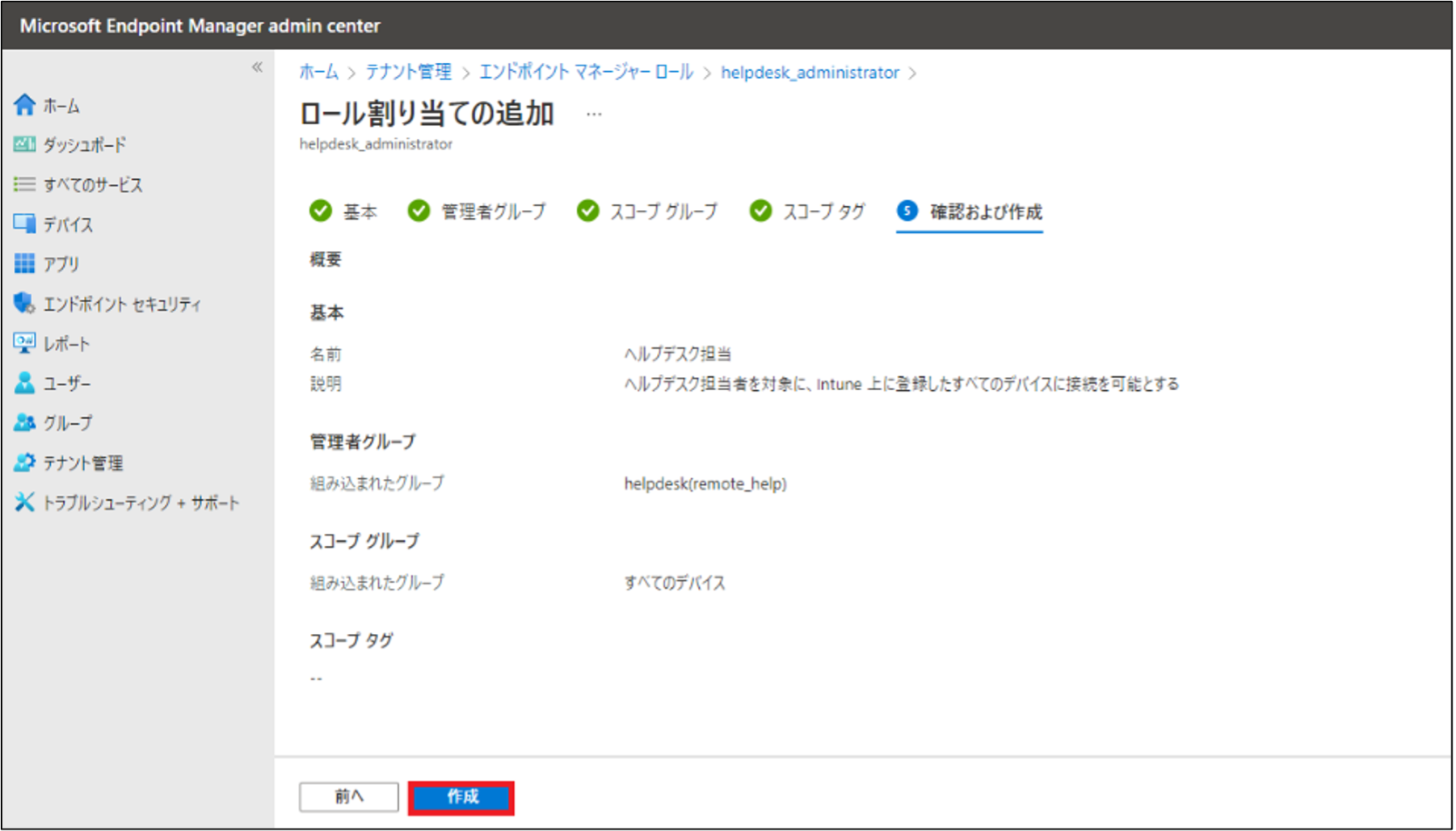Click Microsoft Endpoint Manager admin center title
Image resolution: width=1456 pixels, height=831 pixels.
coord(200,26)
